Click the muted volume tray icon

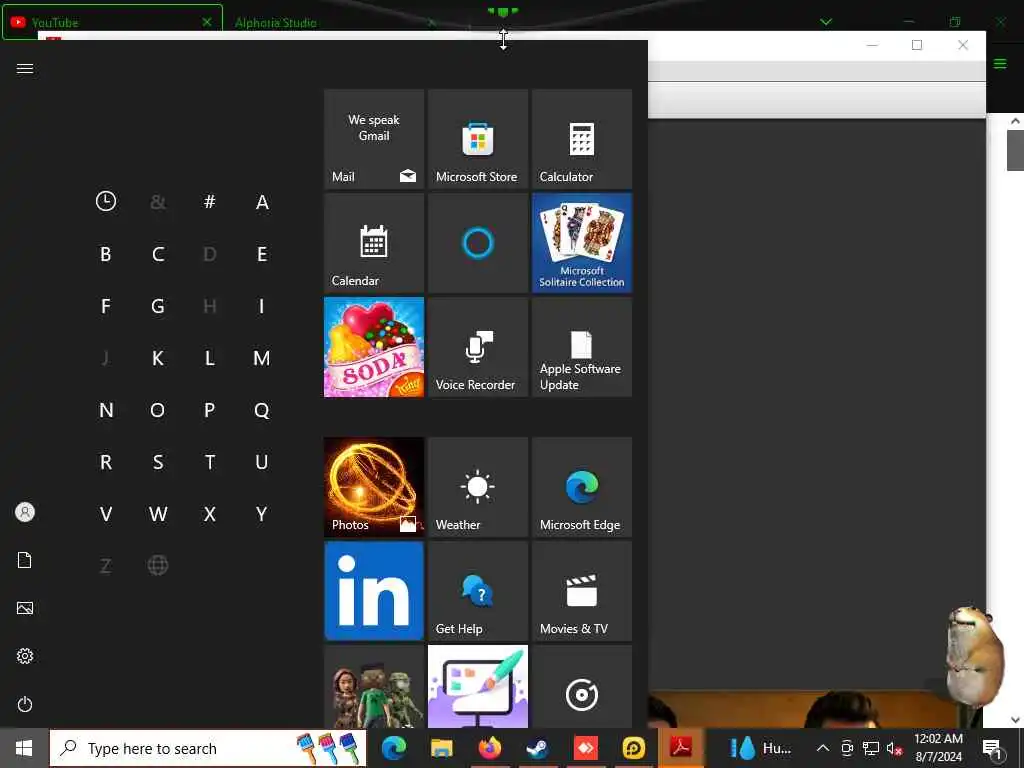894,748
